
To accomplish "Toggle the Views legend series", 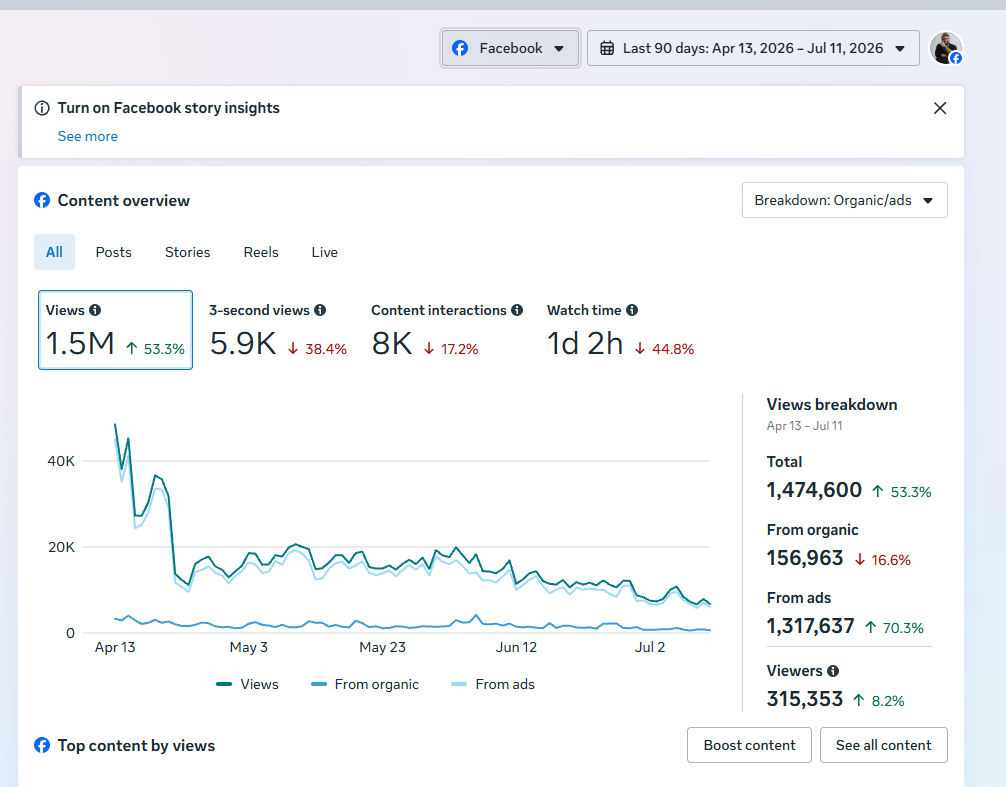I will pyautogui.click(x=248, y=684).
